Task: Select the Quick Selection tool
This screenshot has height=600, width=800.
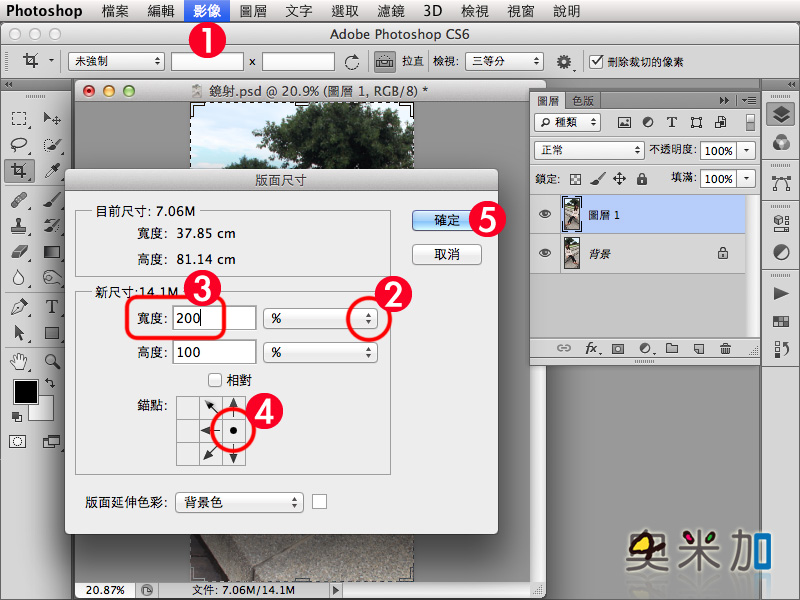Action: pyautogui.click(x=52, y=145)
